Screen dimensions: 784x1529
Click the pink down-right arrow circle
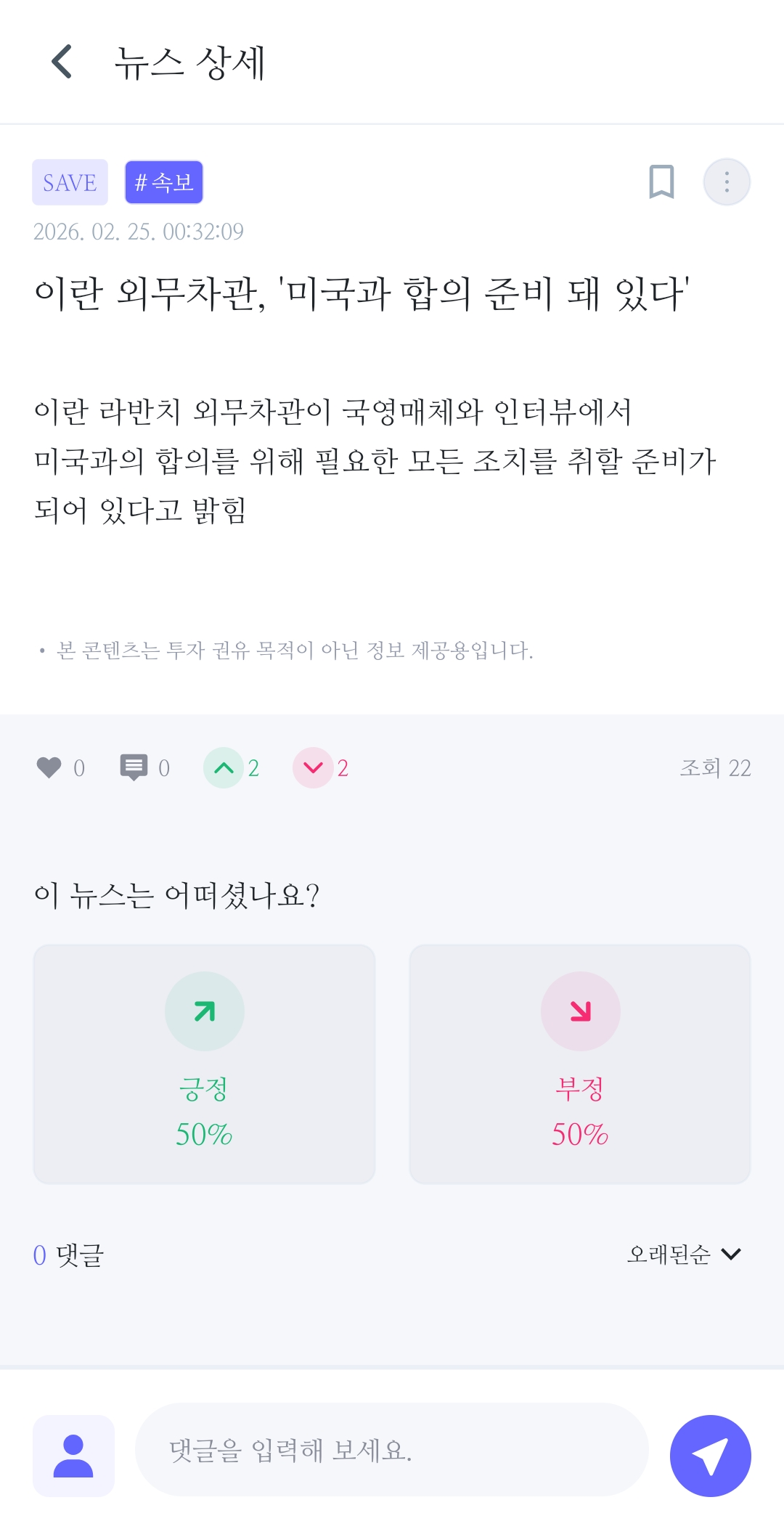[x=580, y=1011]
